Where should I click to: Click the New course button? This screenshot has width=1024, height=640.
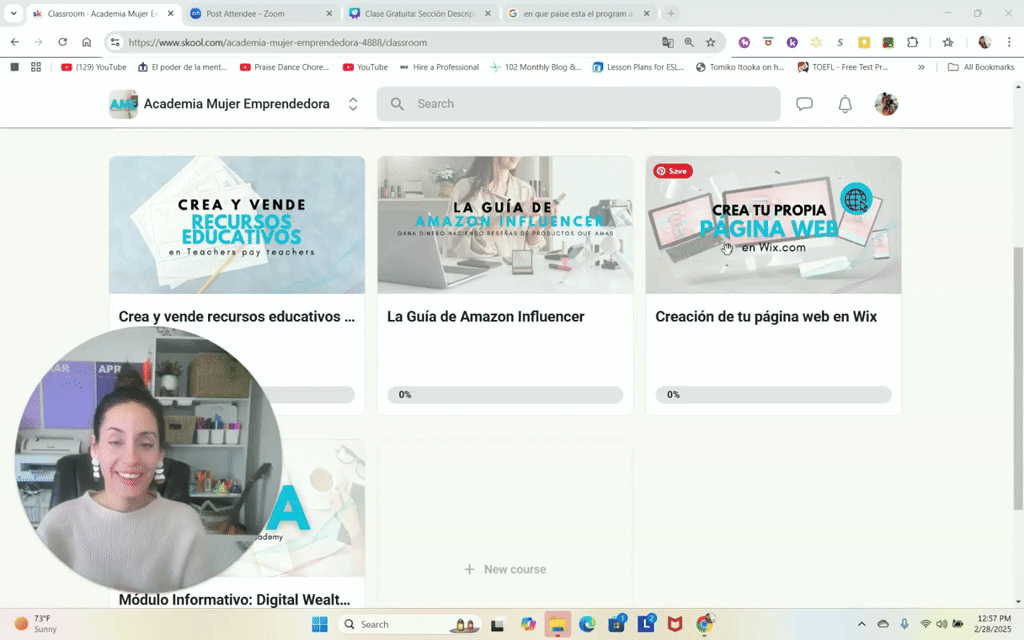[505, 569]
